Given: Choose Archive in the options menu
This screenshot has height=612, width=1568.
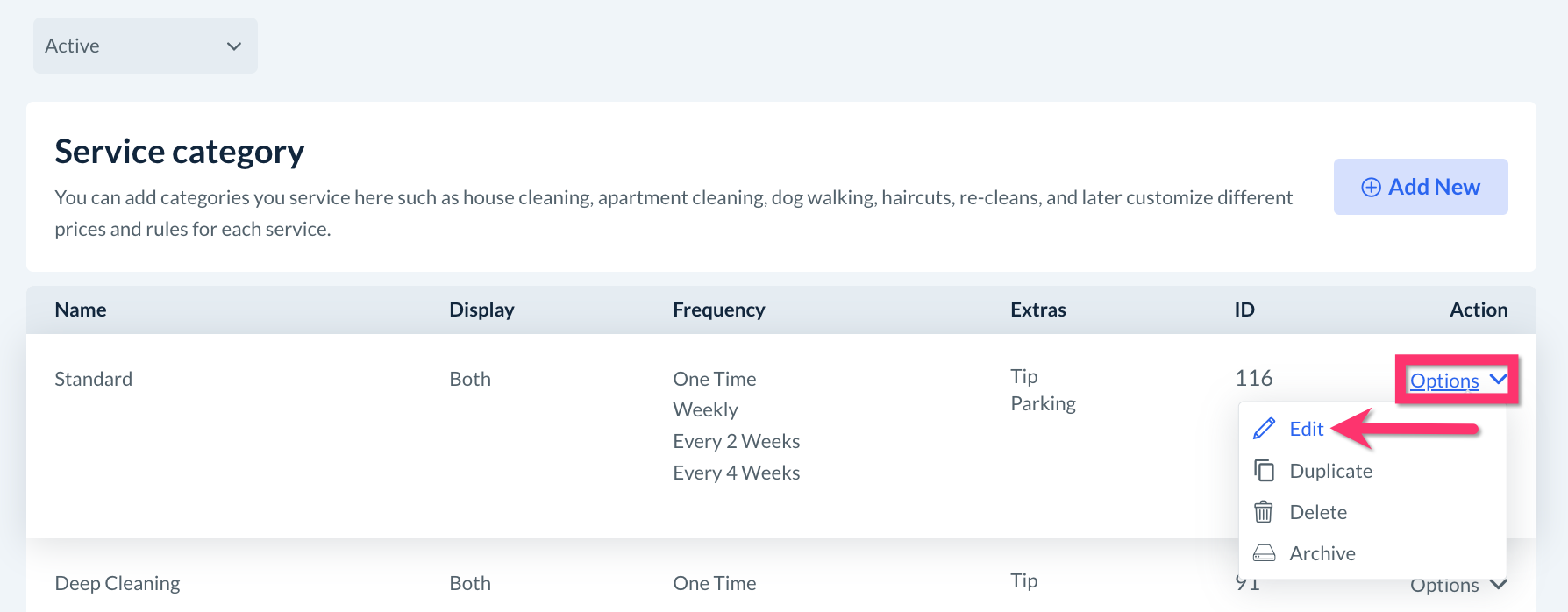Looking at the screenshot, I should click(1322, 553).
